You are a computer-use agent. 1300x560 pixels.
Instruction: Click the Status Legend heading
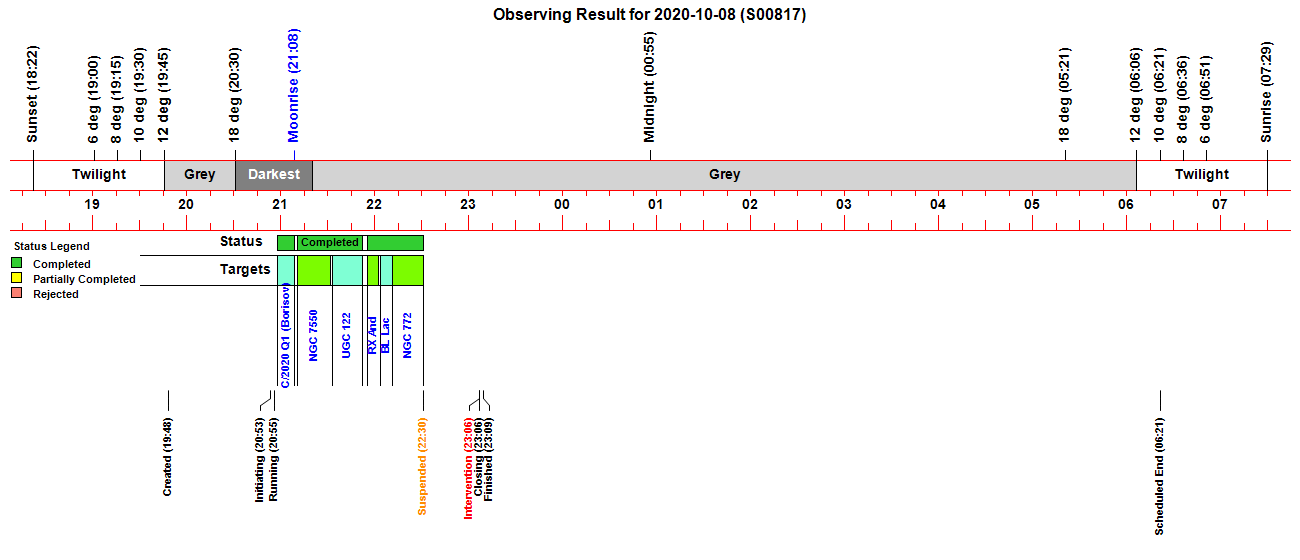[x=50, y=246]
